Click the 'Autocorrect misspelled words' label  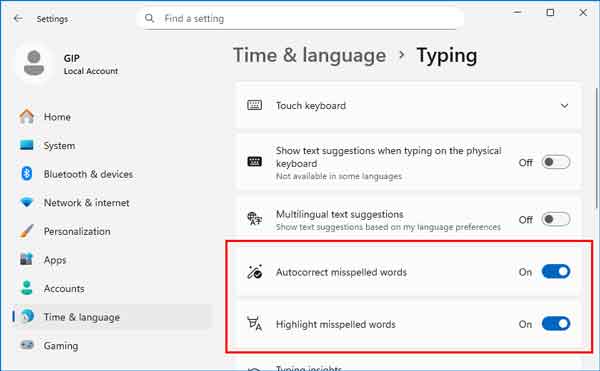click(x=341, y=272)
